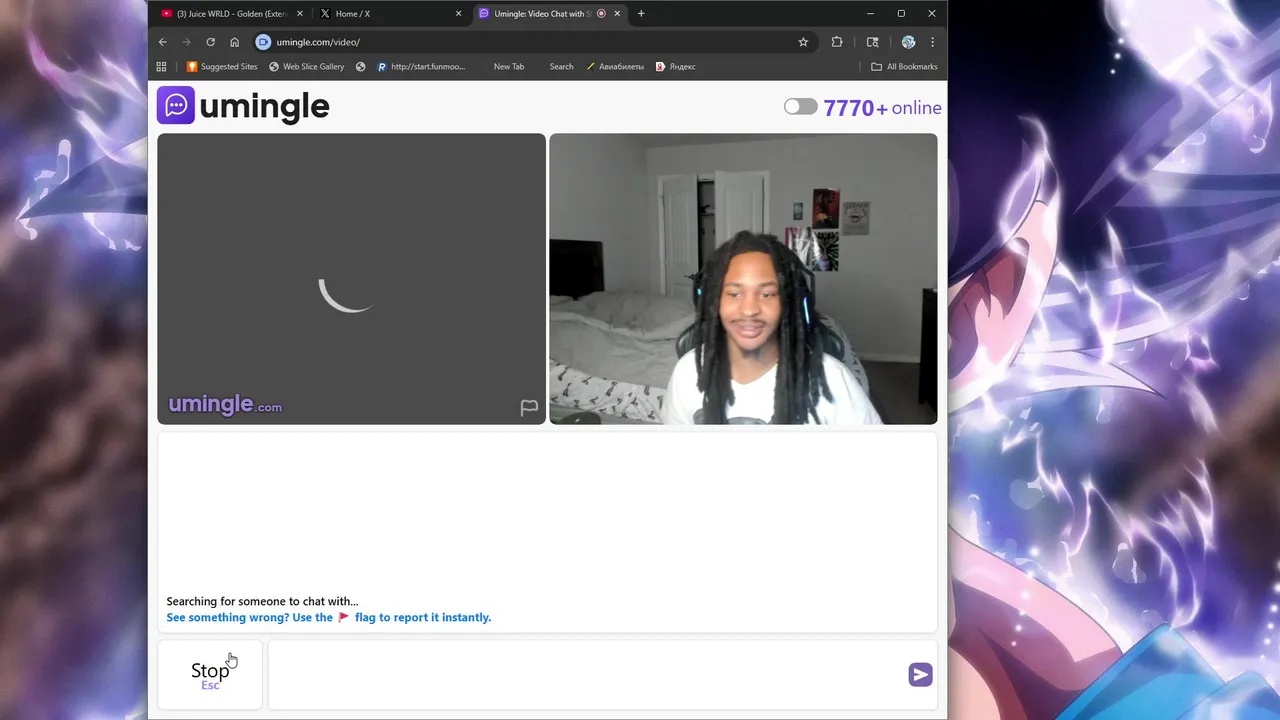Open the Suggested Sites bookmark
This screenshot has width=1280, height=720.
coord(222,67)
